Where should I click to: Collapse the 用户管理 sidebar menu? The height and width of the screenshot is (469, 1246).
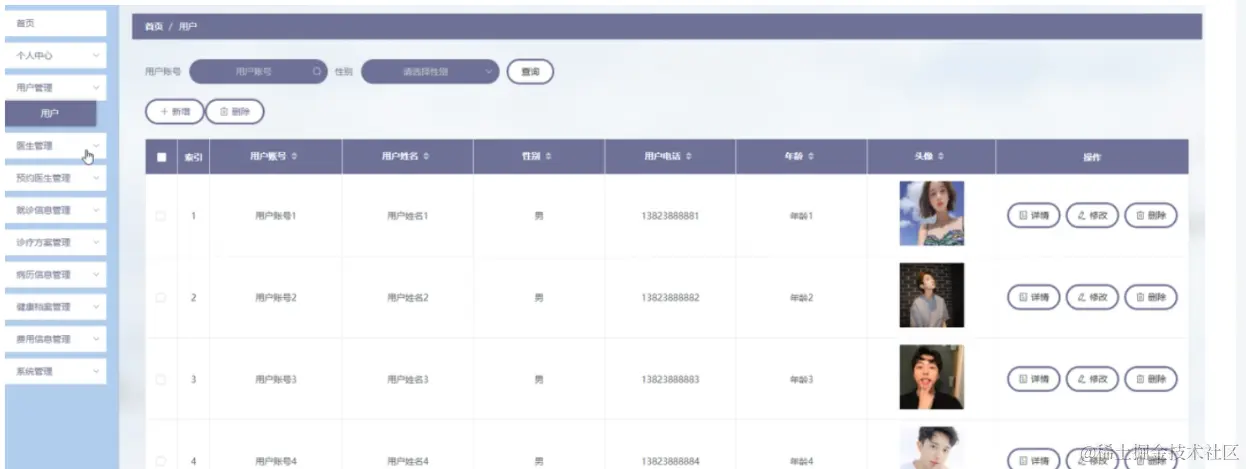tap(56, 88)
